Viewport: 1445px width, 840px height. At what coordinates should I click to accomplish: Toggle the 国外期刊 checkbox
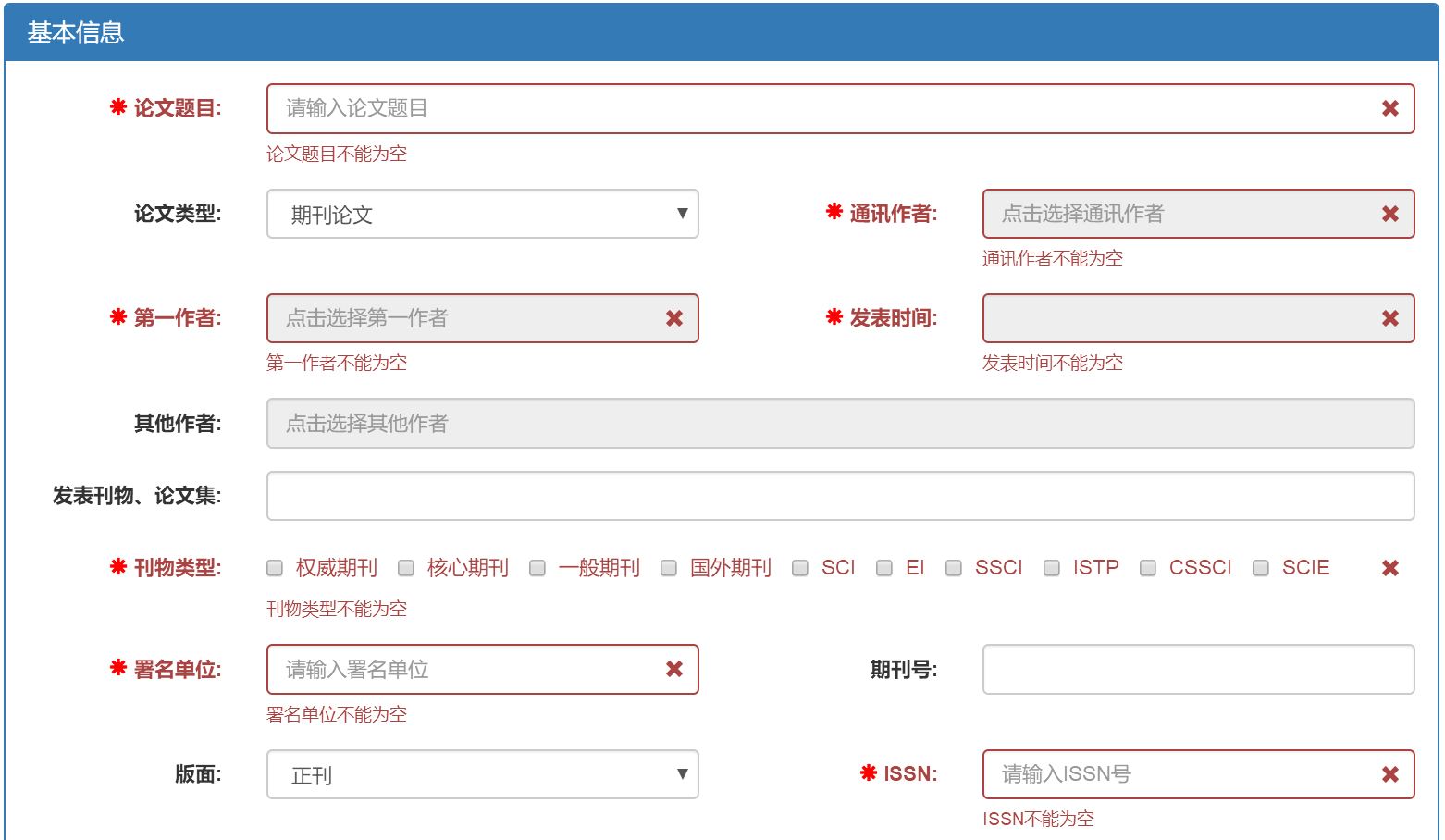coord(669,568)
